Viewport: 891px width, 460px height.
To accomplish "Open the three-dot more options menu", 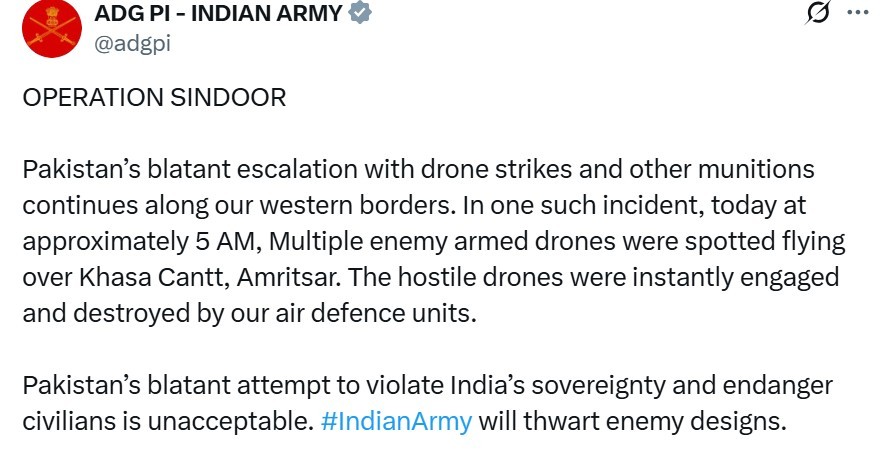I will pos(858,12).
